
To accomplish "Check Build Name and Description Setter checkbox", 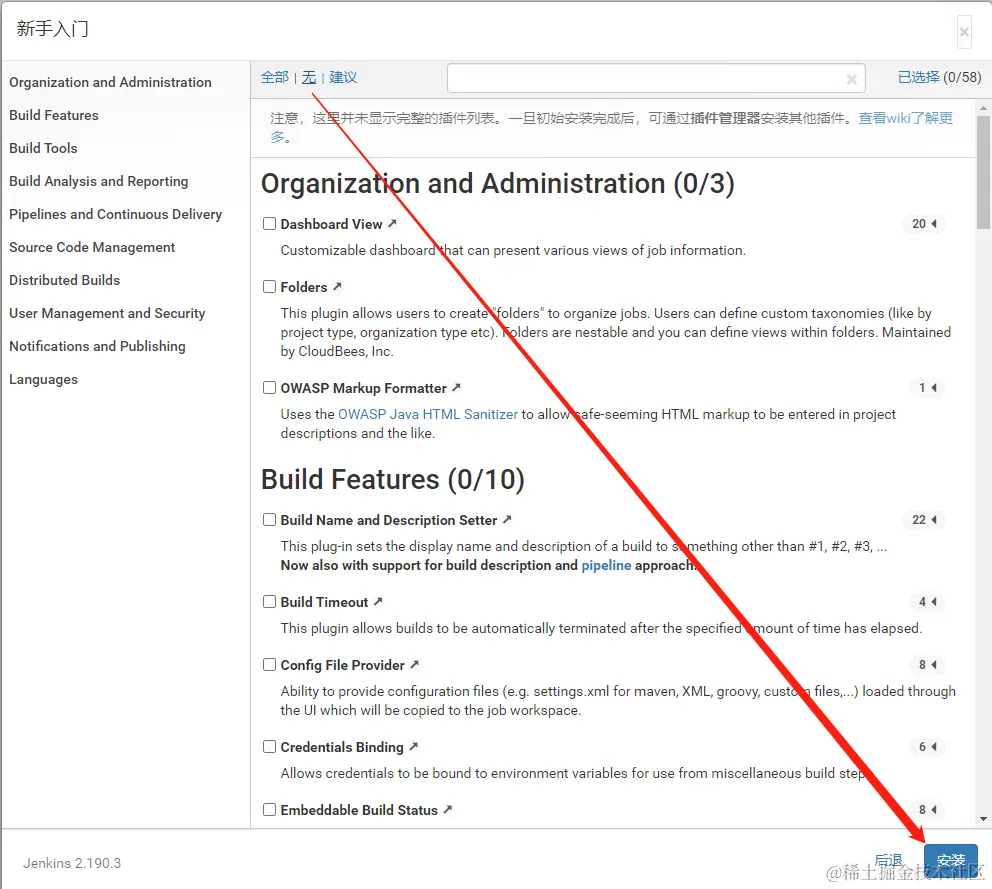I will (x=270, y=519).
